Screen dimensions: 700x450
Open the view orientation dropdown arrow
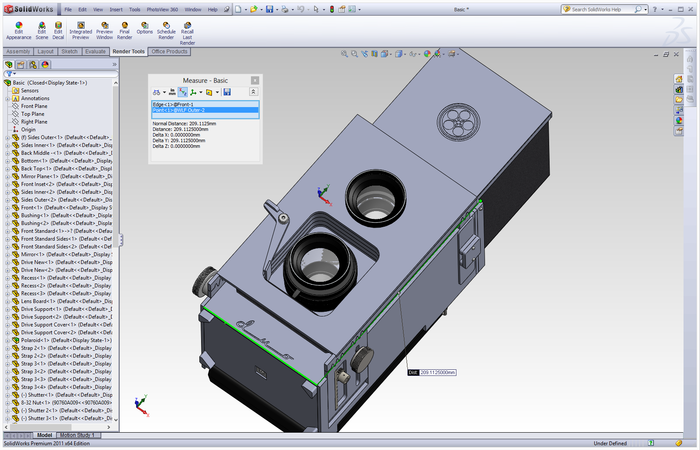(391, 54)
